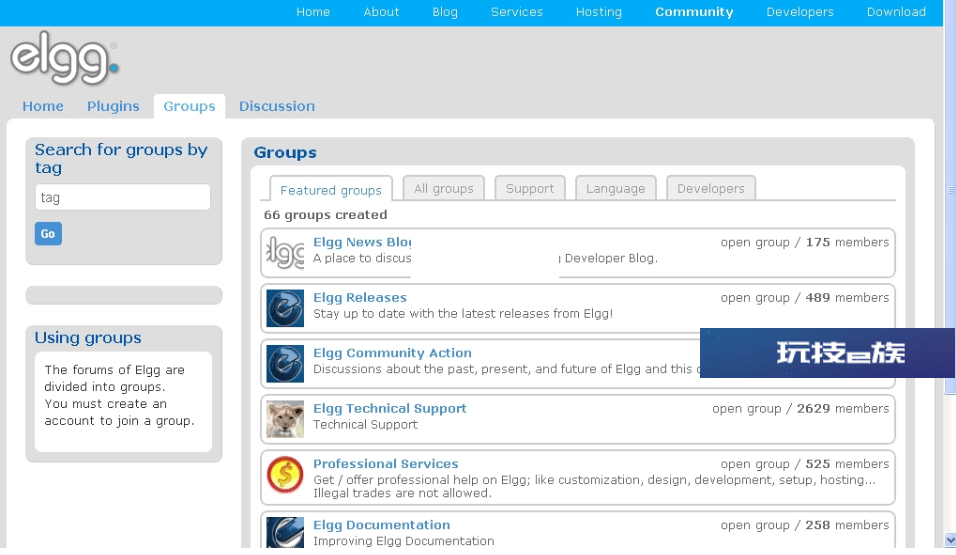Open the Developers top navigation link
The height and width of the screenshot is (555, 956).
799,12
